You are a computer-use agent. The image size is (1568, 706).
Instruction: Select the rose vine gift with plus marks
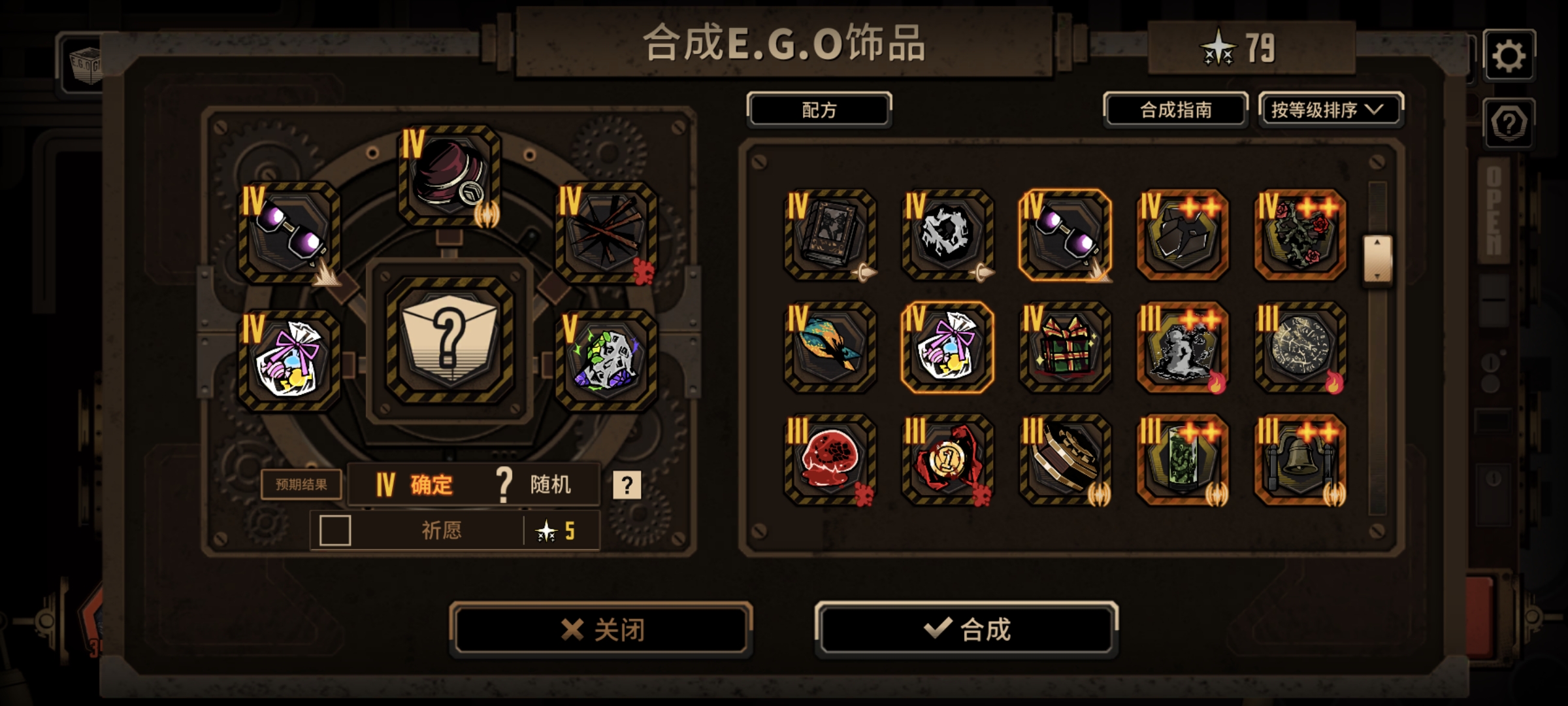(1300, 235)
